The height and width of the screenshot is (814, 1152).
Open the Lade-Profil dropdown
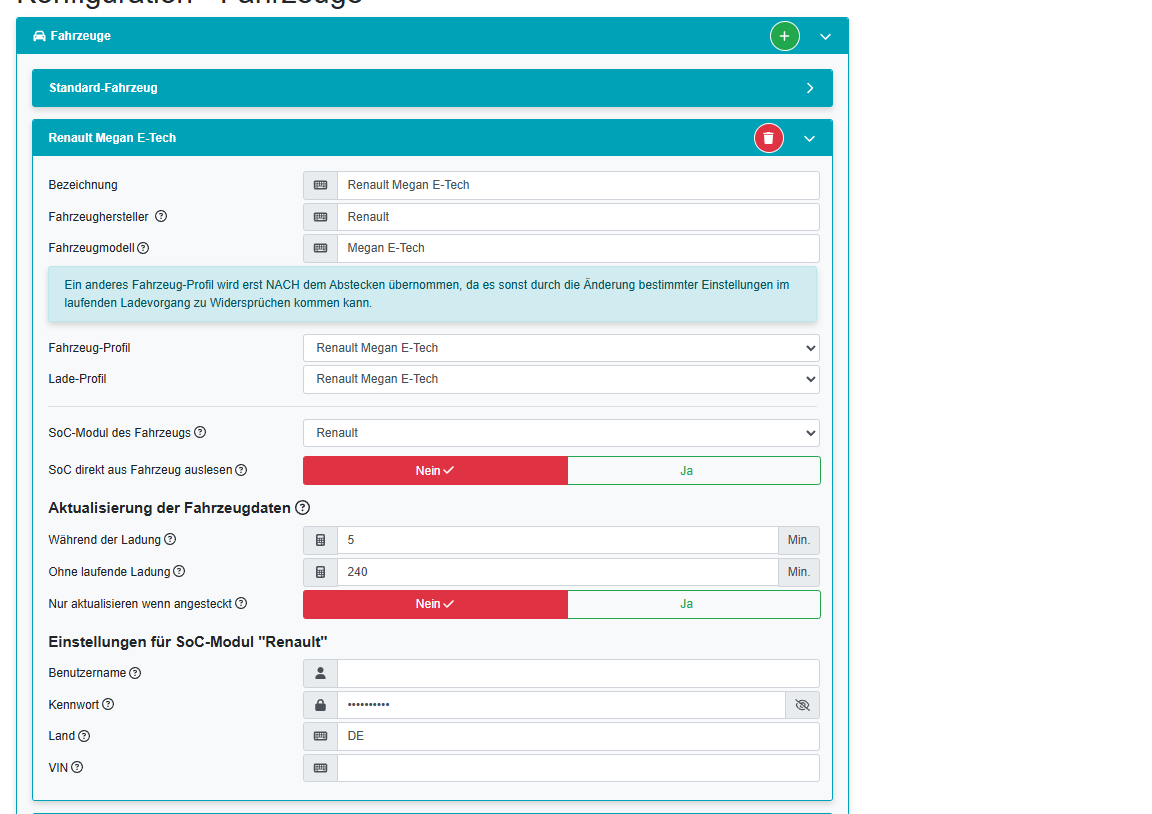(561, 379)
